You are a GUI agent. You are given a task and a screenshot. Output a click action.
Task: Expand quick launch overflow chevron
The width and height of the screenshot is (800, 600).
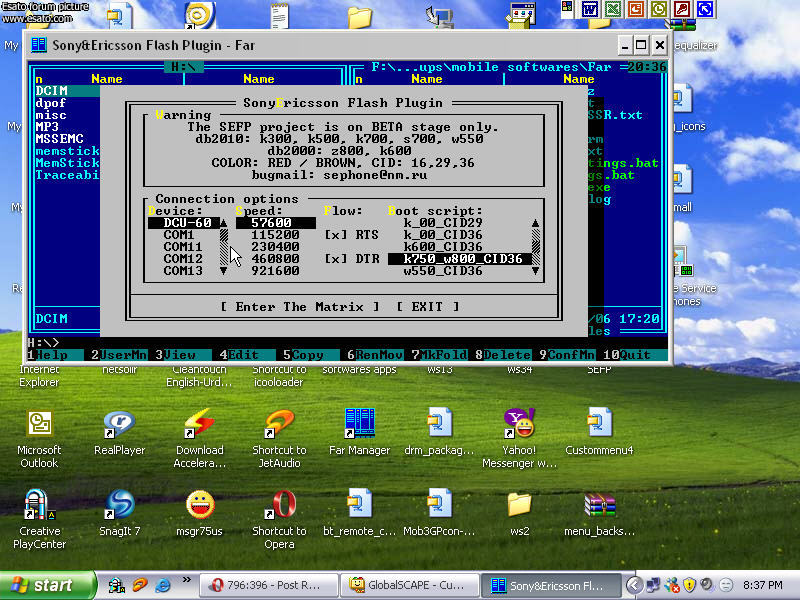187,580
